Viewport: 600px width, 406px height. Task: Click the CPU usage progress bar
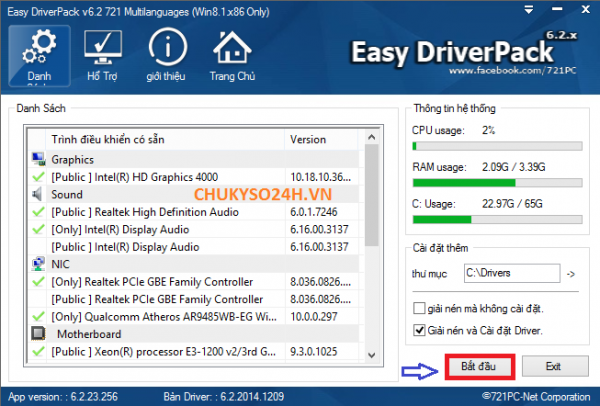[497, 146]
